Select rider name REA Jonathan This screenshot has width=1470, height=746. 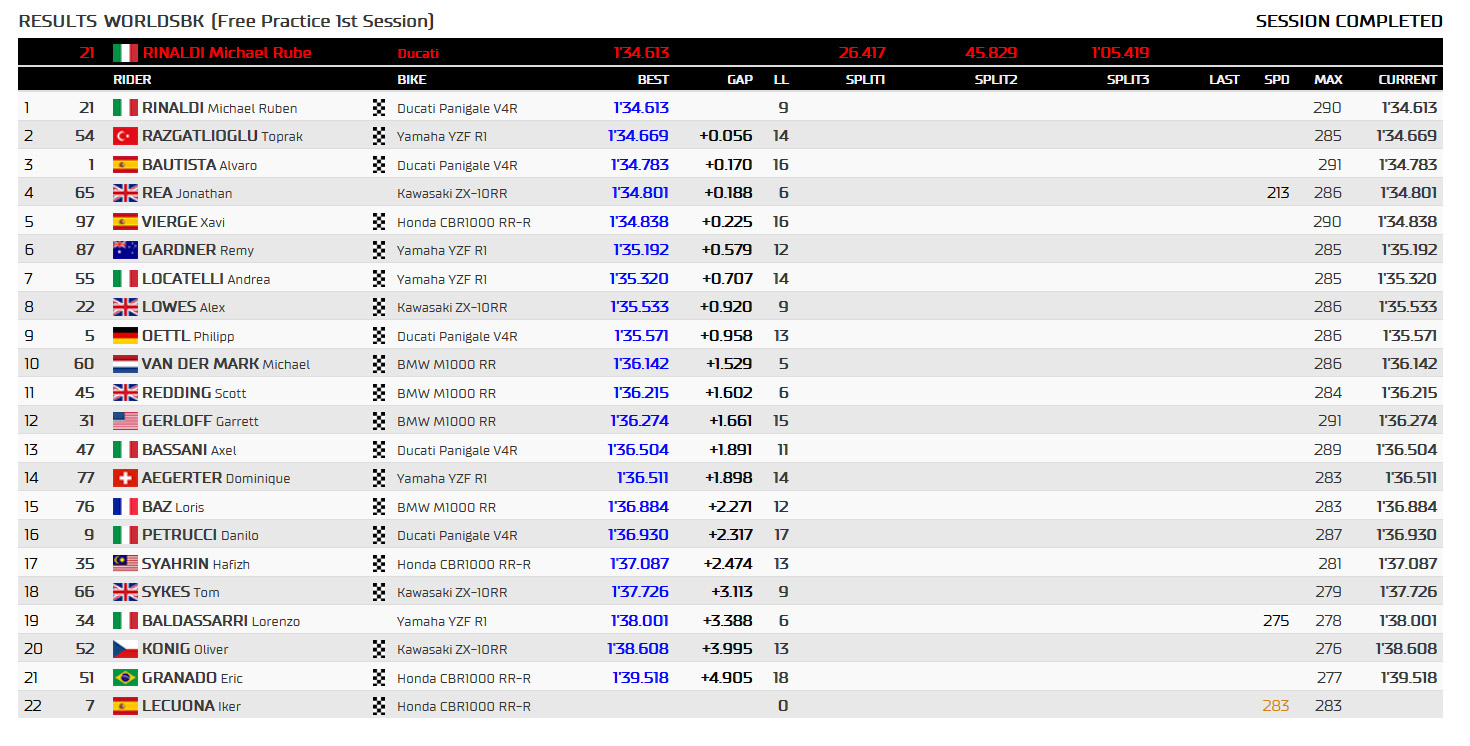tap(187, 193)
